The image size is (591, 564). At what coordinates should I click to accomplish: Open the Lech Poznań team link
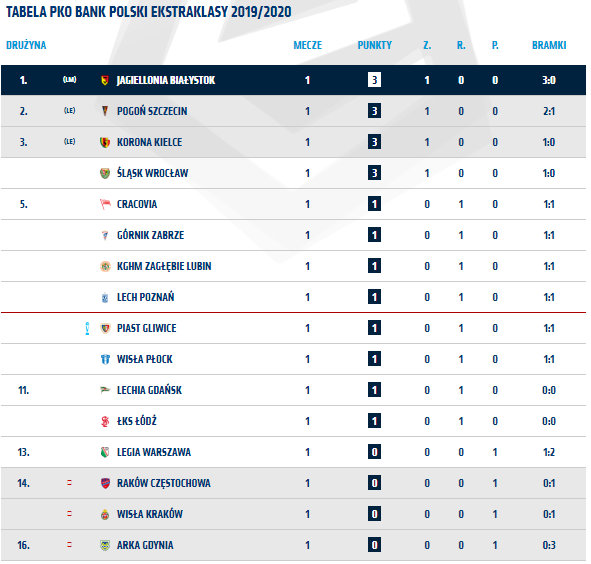[145, 297]
